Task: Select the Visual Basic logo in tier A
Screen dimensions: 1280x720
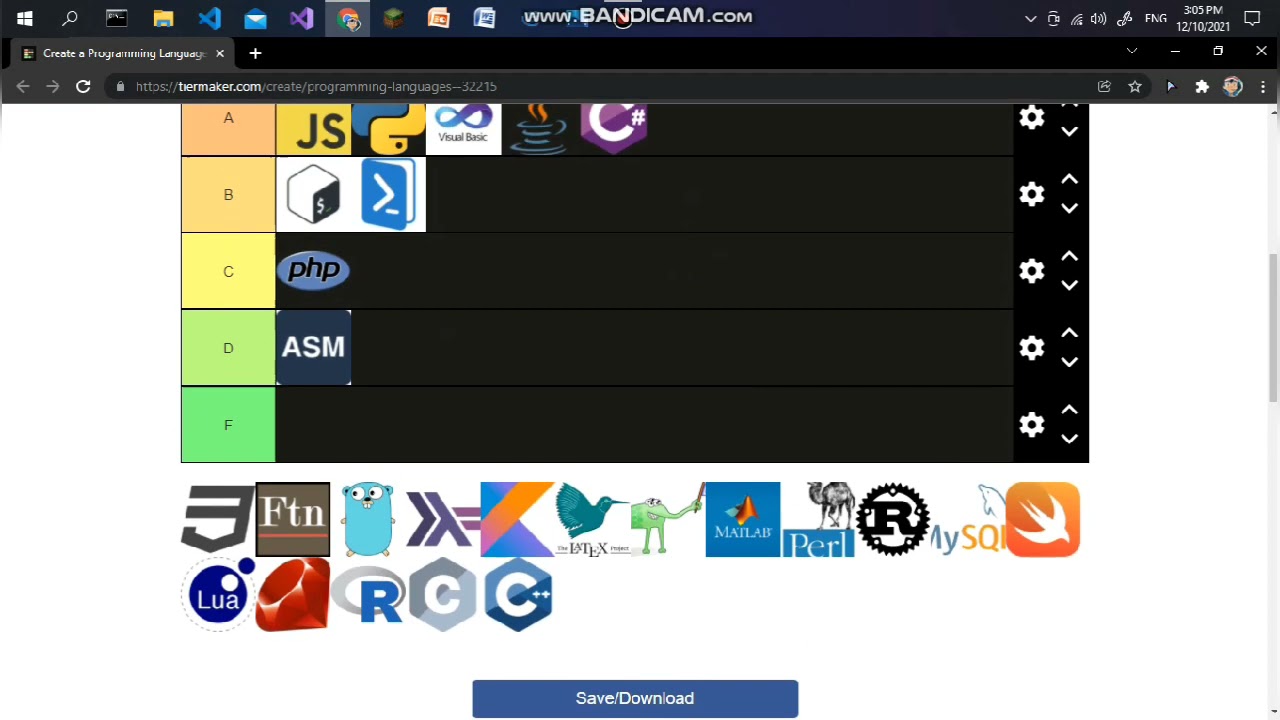Action: click(463, 129)
